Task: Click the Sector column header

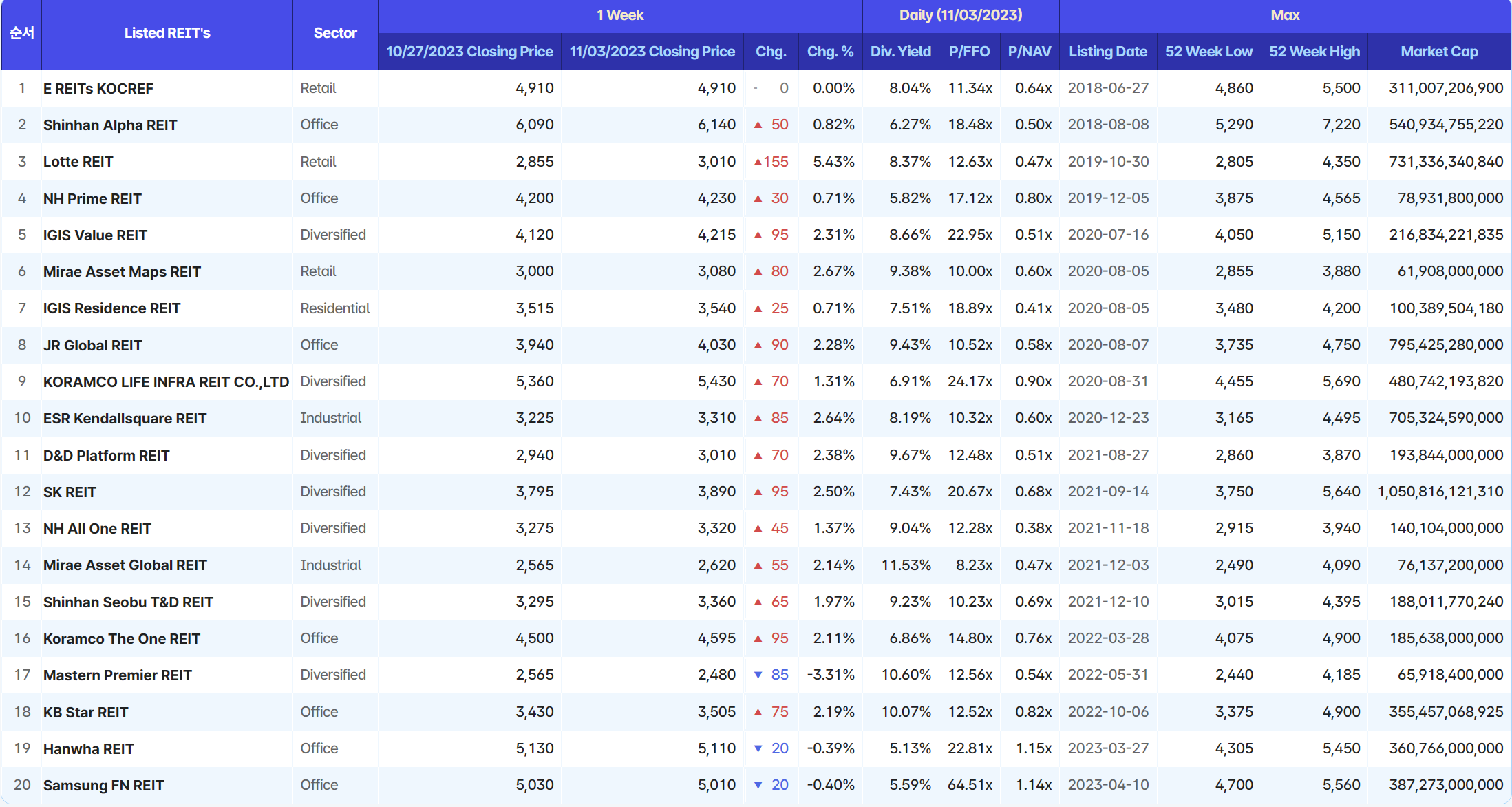Action: pyautogui.click(x=335, y=33)
